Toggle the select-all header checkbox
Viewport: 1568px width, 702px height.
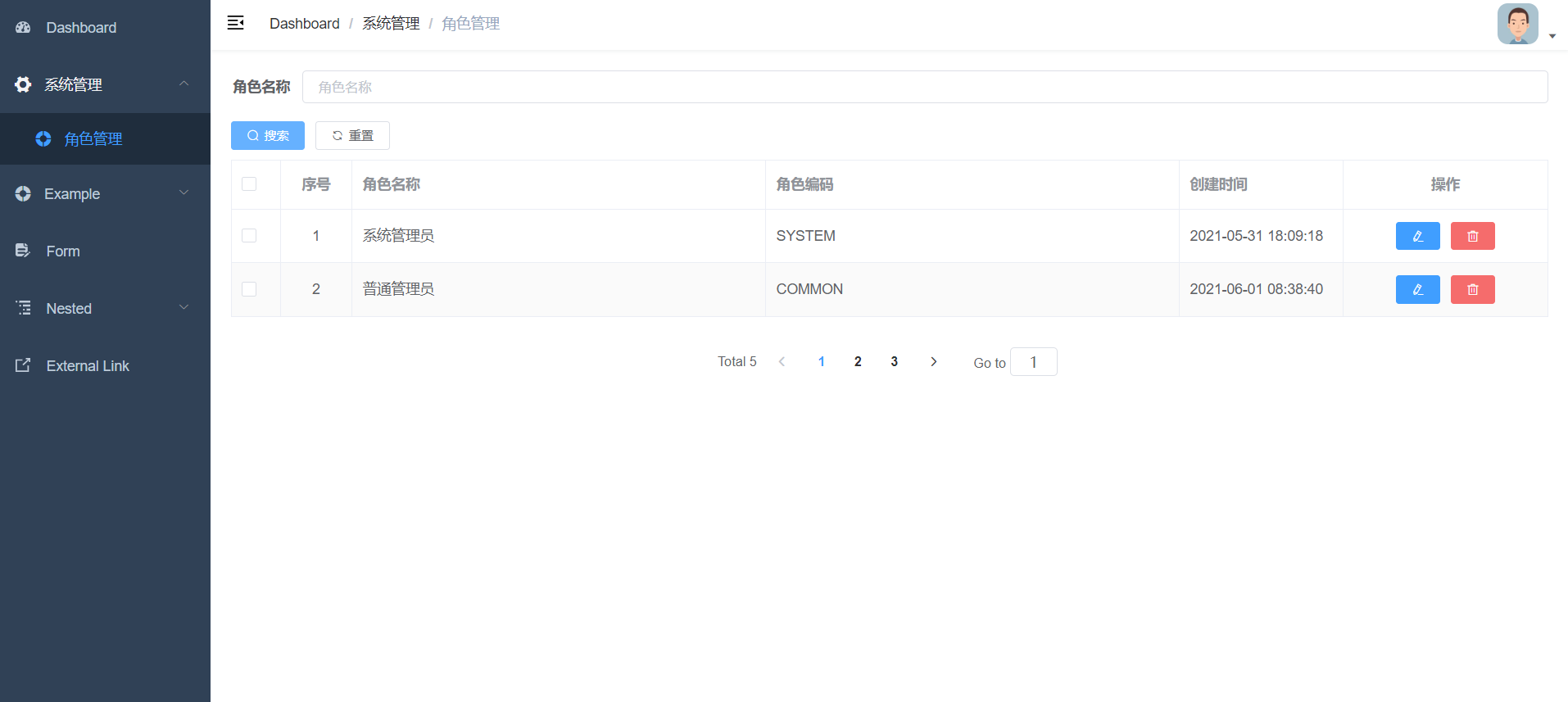coord(249,183)
